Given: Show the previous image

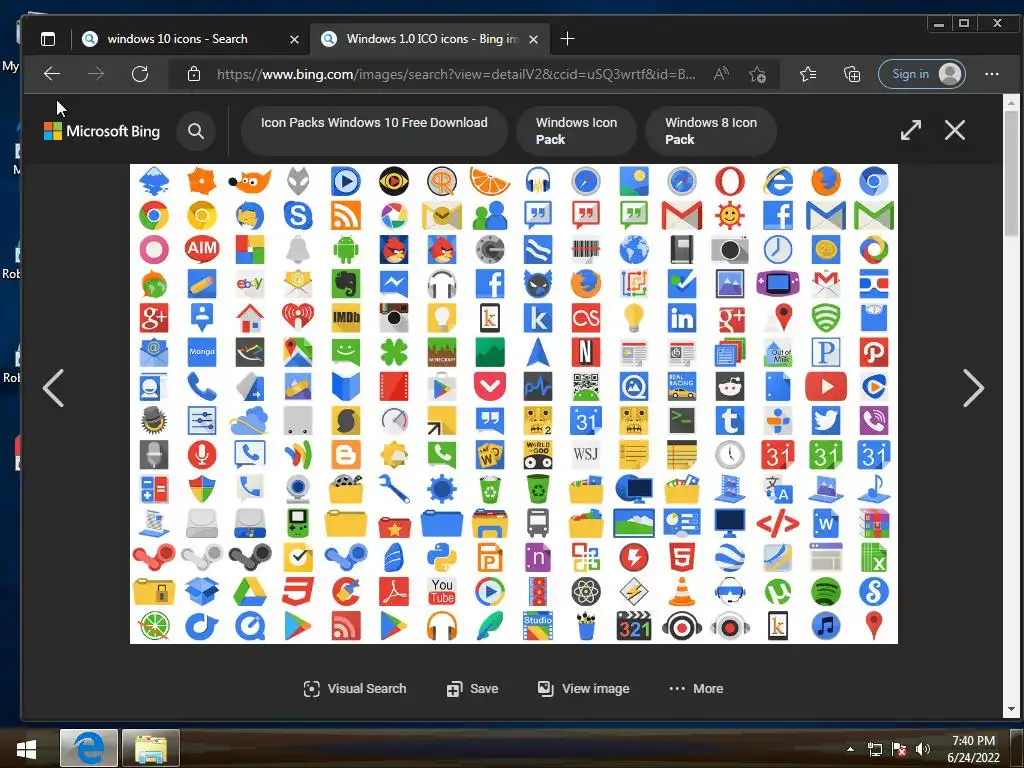Looking at the screenshot, I should (x=54, y=388).
